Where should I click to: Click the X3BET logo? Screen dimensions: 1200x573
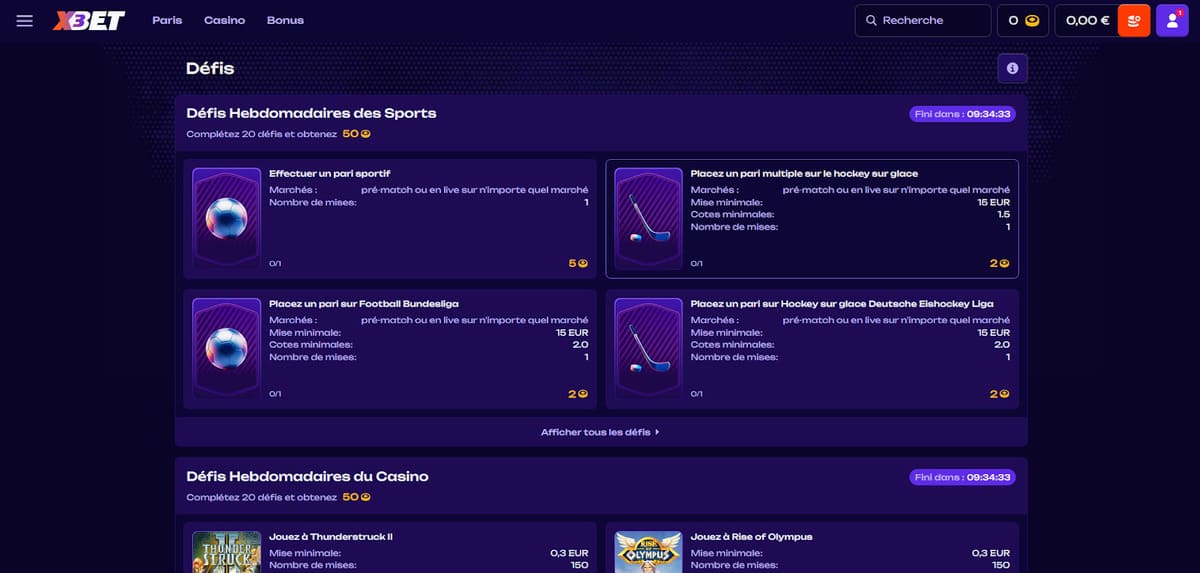pos(89,20)
